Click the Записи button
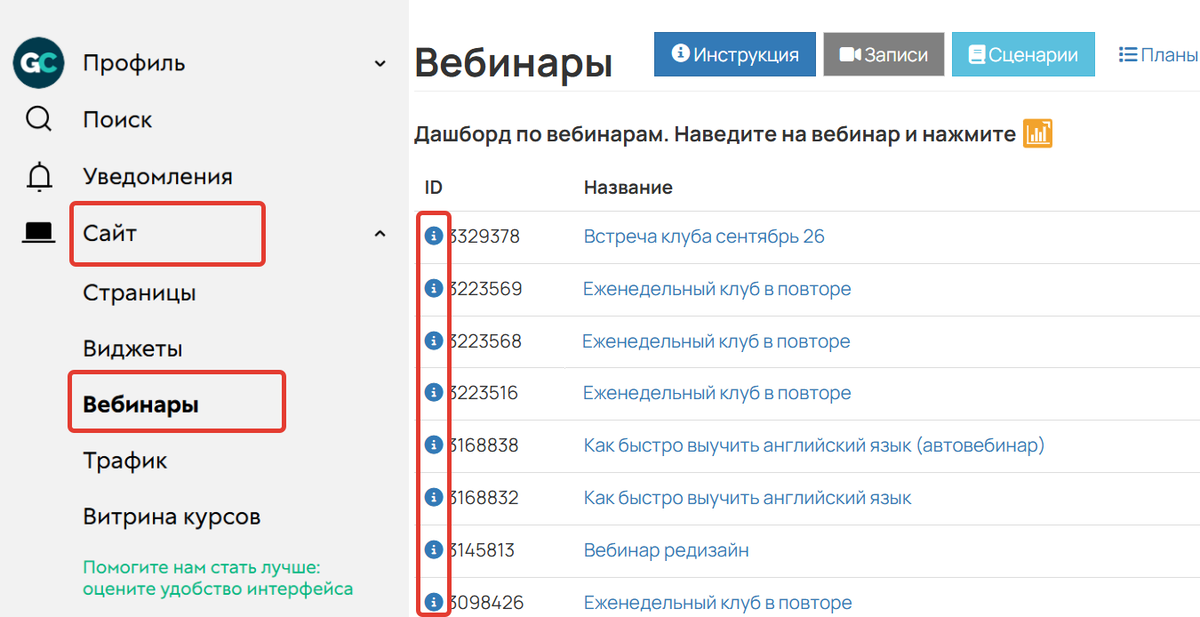 pyautogui.click(x=884, y=54)
